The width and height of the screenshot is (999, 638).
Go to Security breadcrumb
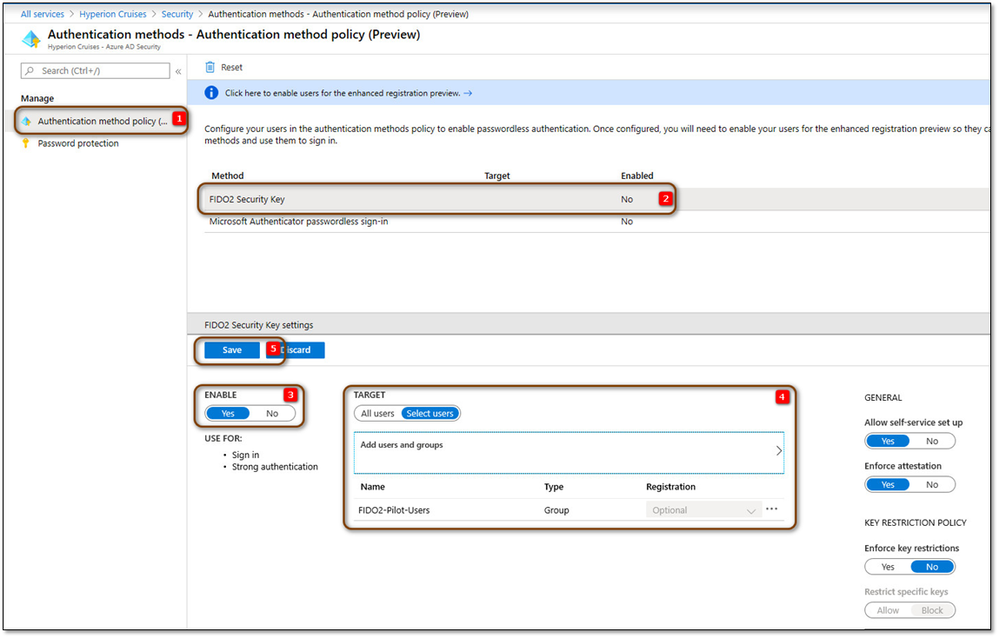coord(177,14)
